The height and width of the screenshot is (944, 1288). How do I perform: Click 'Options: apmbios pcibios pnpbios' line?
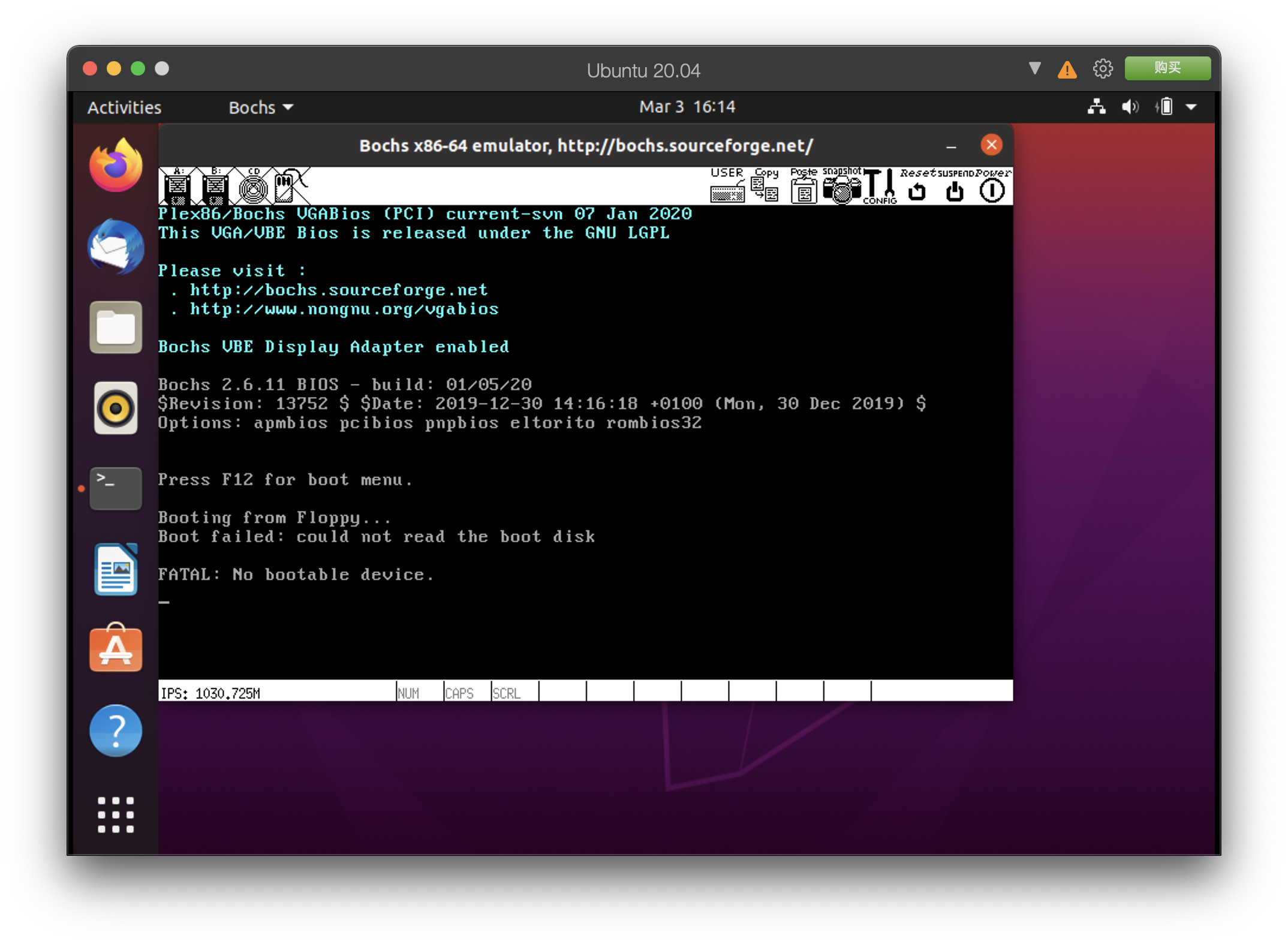429,423
